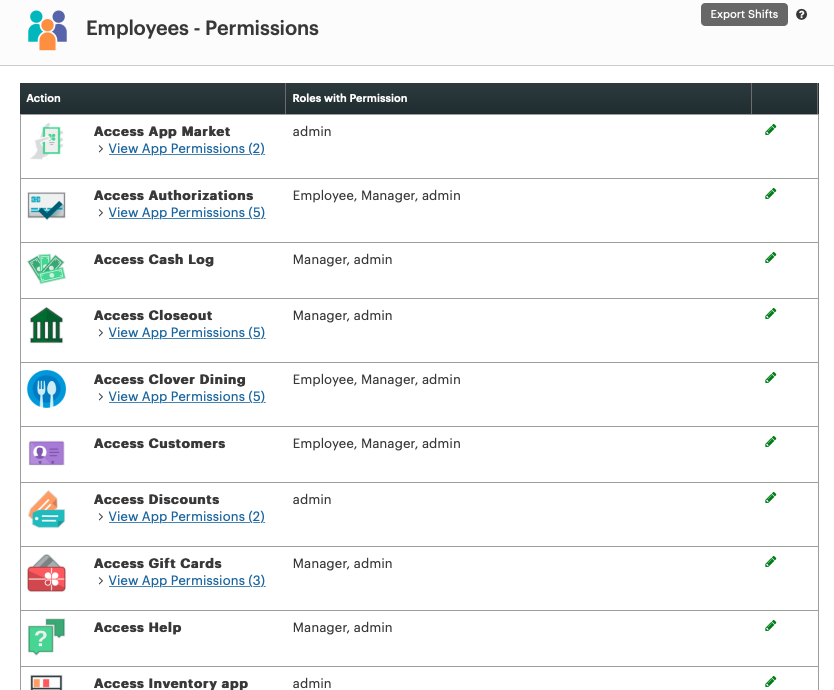Click the Export Shifts button
This screenshot has width=834, height=690.
click(744, 14)
